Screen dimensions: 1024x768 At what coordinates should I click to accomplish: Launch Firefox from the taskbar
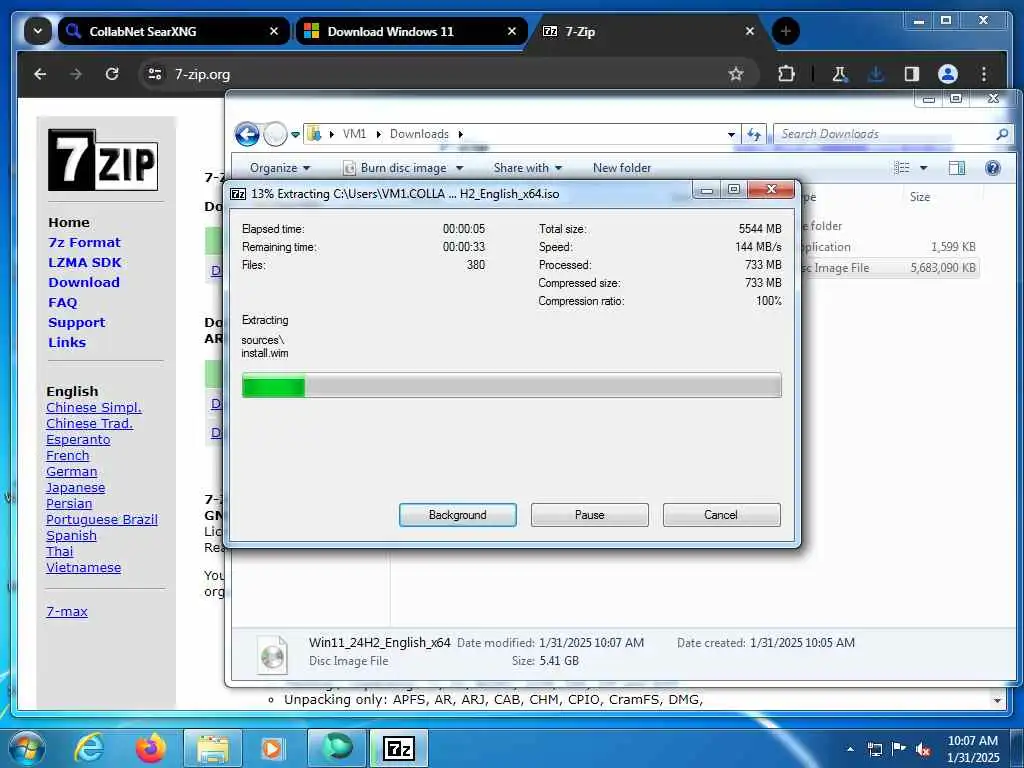click(151, 748)
